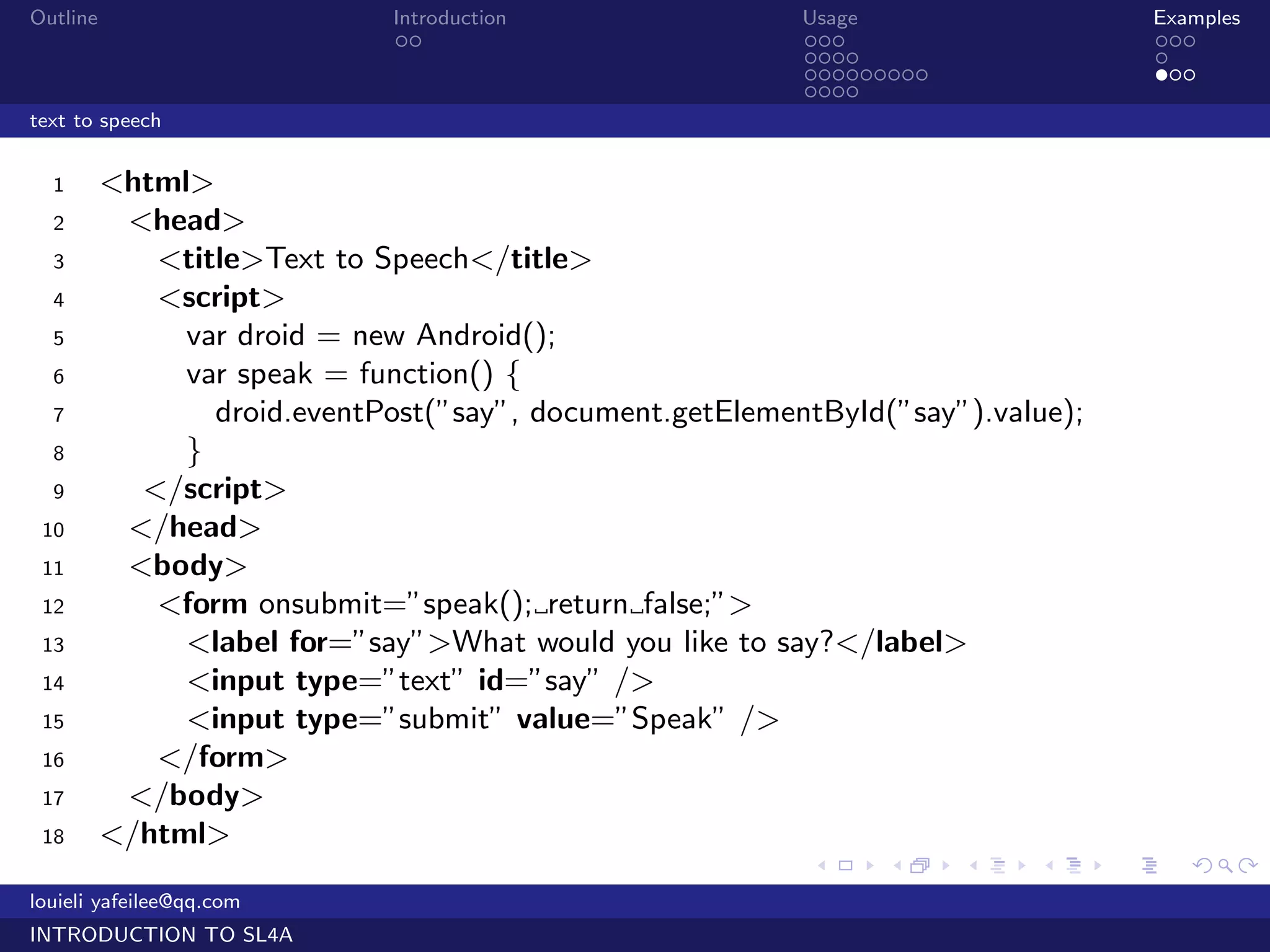Viewport: 1270px width, 952px height.
Task: Click the droid.eventPost code line
Action: [649, 413]
